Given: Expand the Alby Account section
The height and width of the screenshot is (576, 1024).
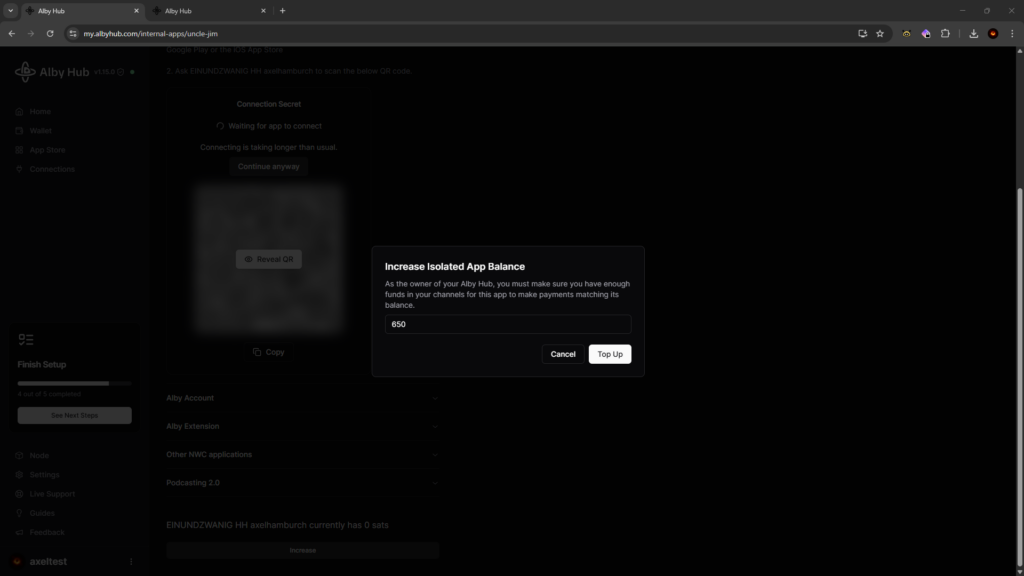Looking at the screenshot, I should click(x=302, y=398).
